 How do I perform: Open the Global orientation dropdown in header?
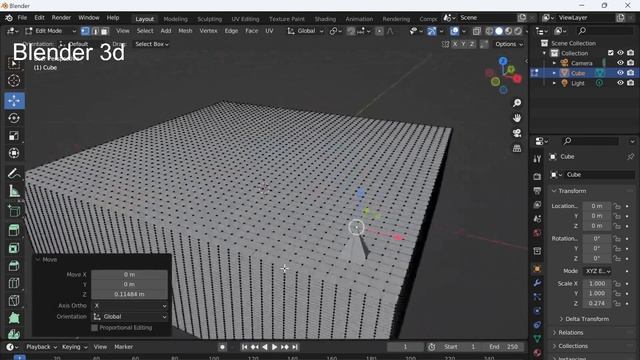305,31
